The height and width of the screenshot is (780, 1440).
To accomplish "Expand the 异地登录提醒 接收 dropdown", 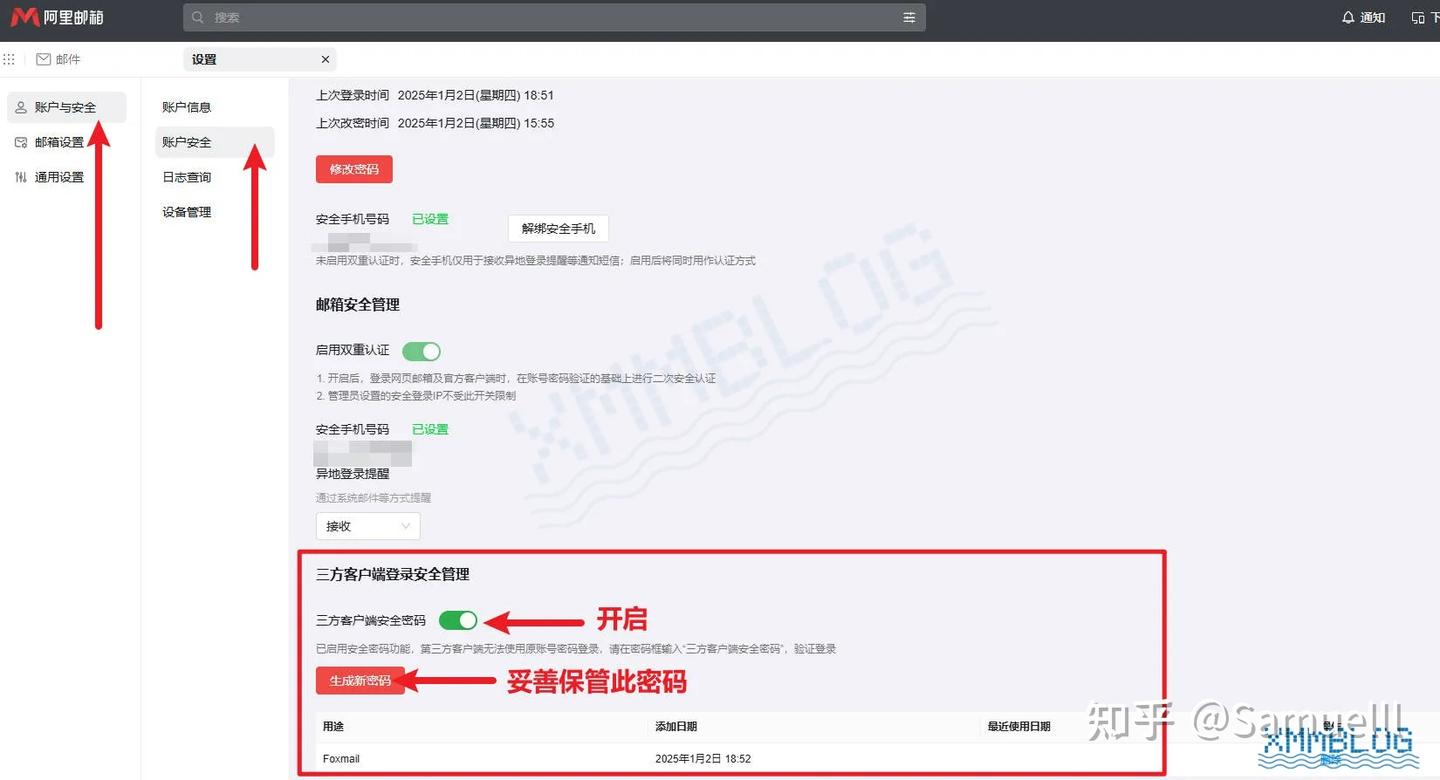I will (x=367, y=526).
